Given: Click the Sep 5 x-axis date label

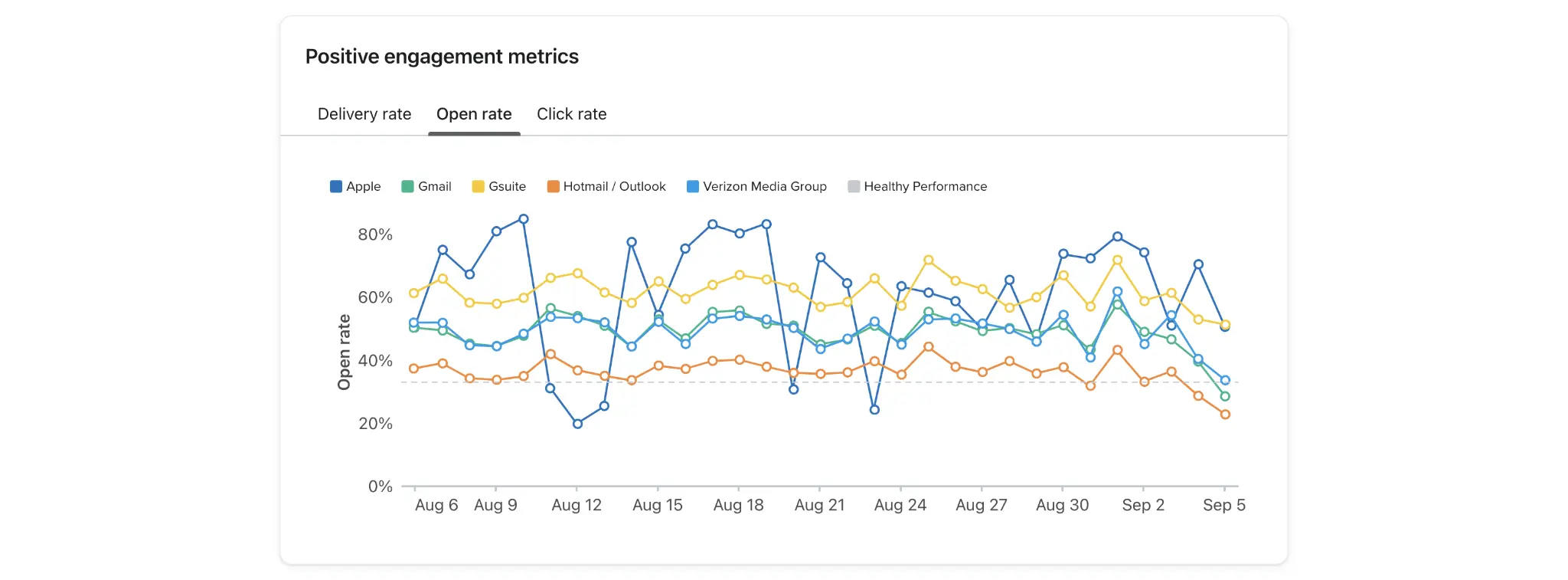Looking at the screenshot, I should (1223, 505).
